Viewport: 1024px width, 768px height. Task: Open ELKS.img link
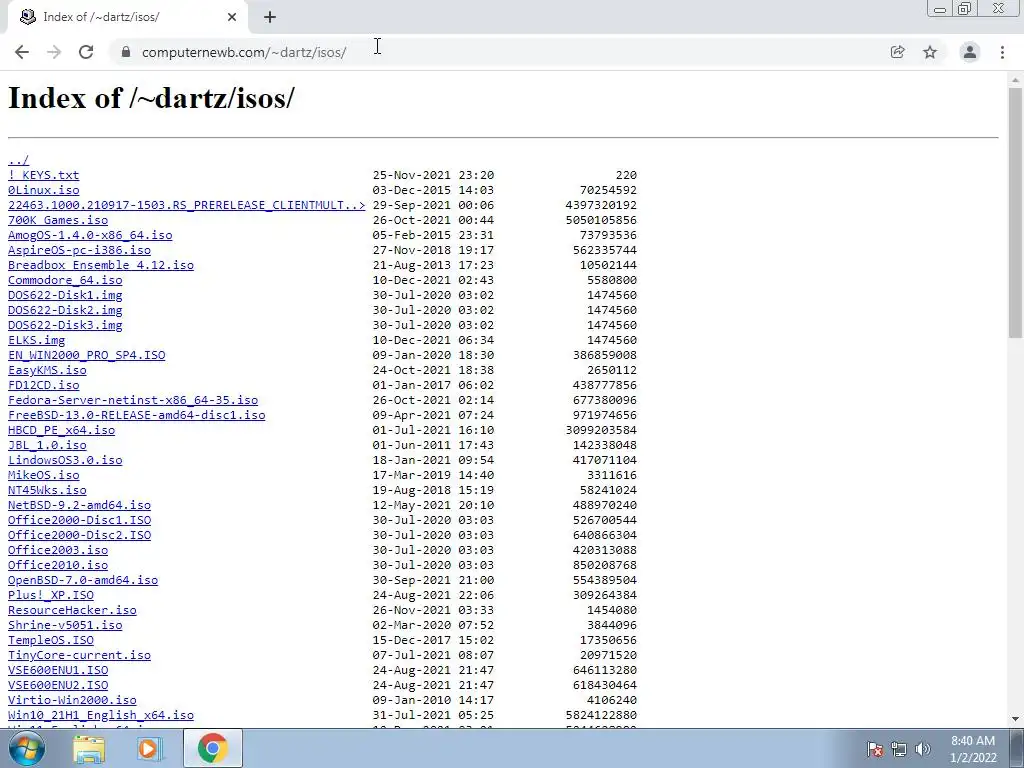37,340
